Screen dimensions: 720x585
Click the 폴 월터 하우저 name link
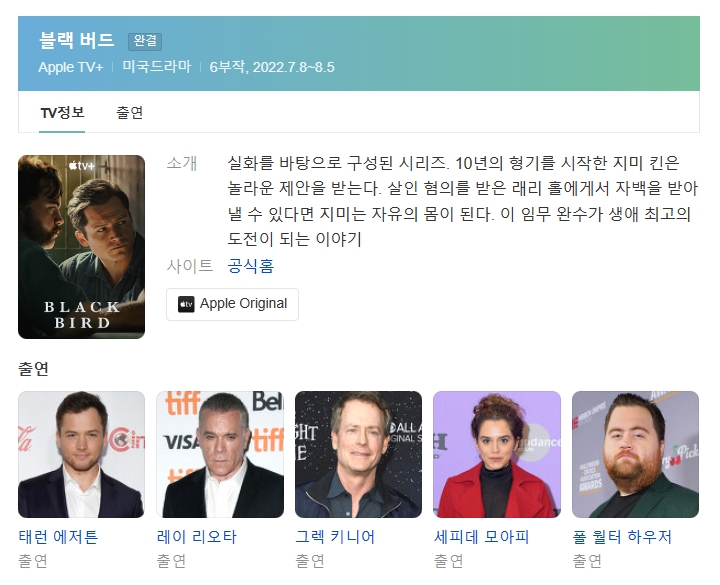pos(622,537)
